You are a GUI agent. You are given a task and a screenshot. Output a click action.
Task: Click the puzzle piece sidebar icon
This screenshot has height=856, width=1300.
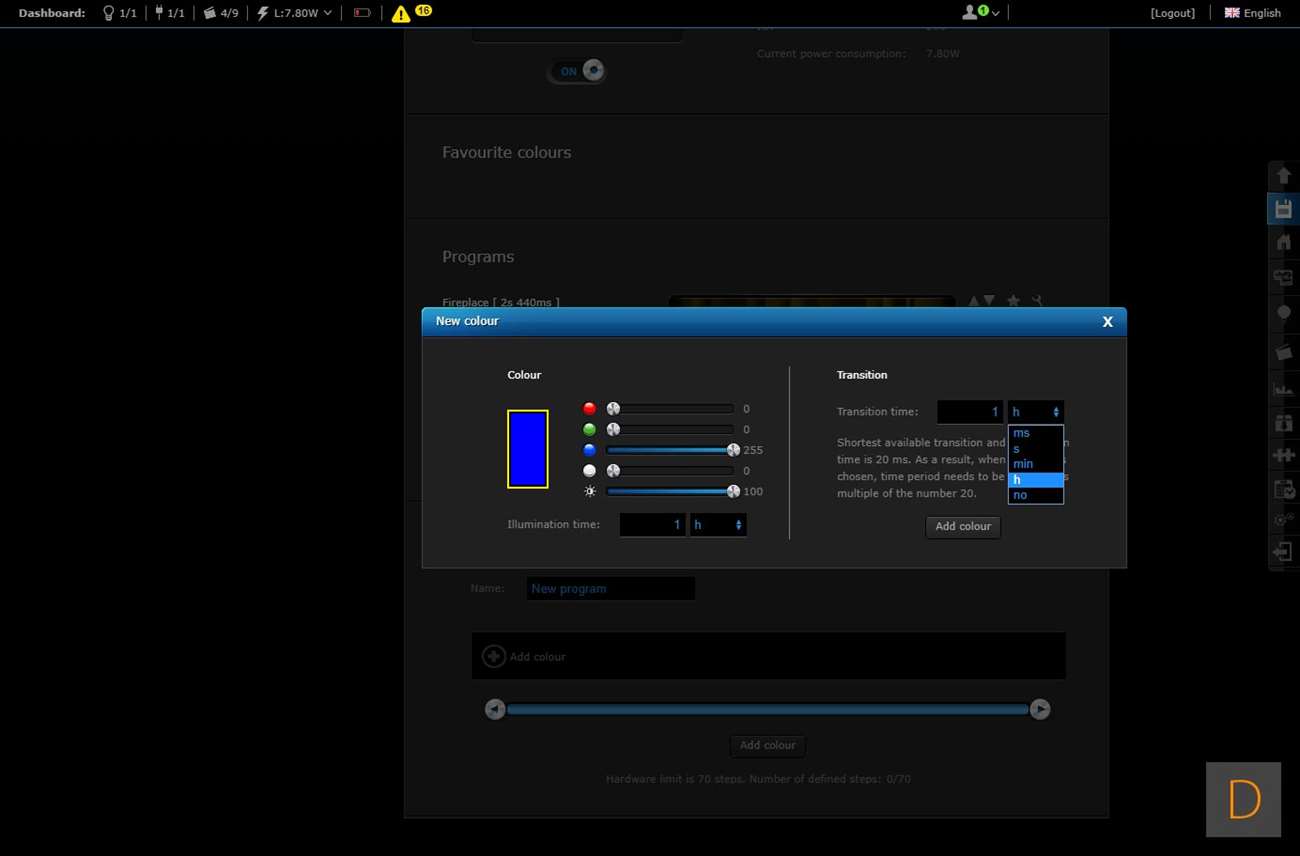pos(1283,455)
